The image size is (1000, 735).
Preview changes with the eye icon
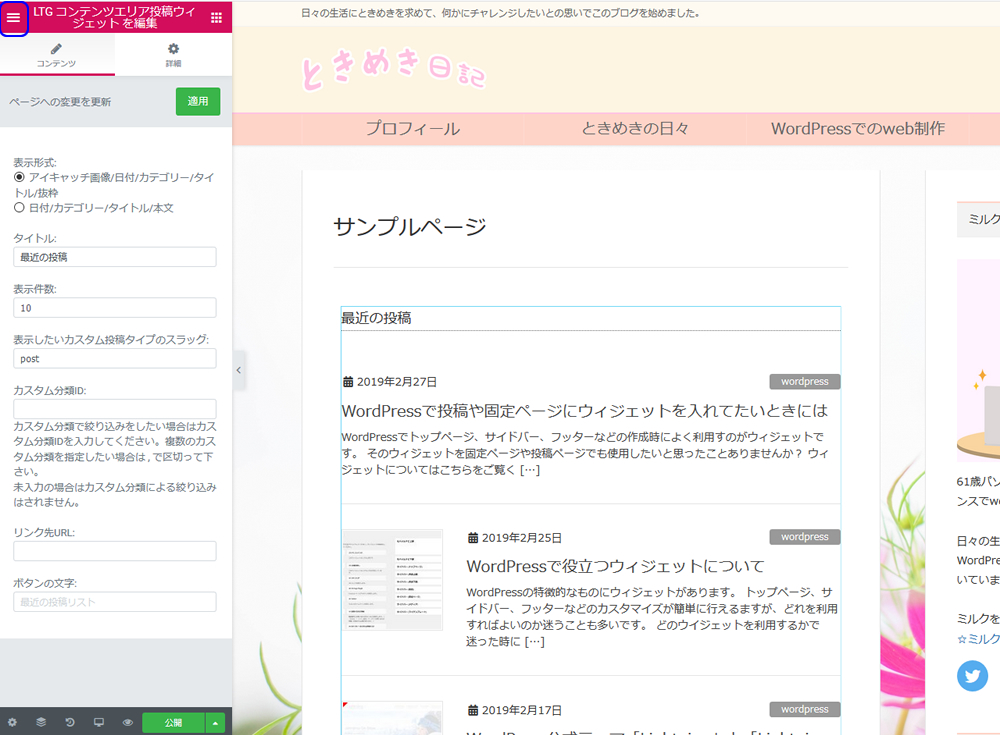[x=128, y=722]
